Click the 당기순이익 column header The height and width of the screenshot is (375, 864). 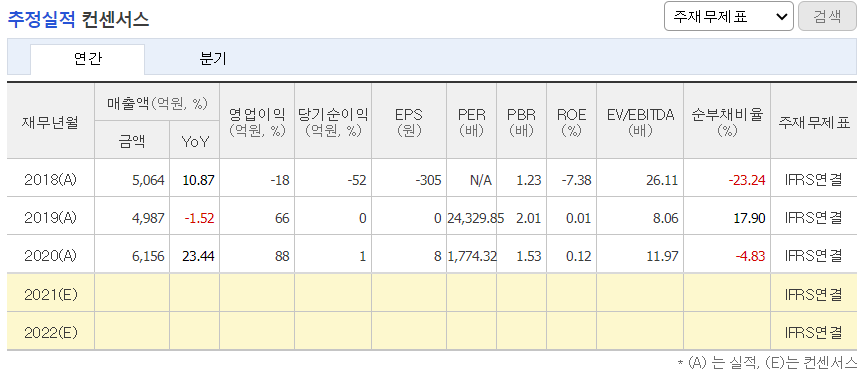(x=333, y=122)
